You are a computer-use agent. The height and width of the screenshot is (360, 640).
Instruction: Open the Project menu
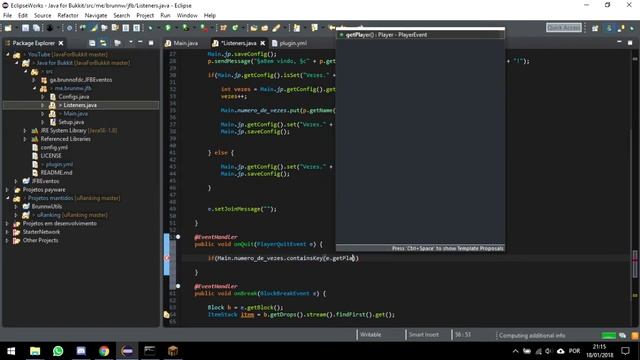pyautogui.click(x=145, y=16)
